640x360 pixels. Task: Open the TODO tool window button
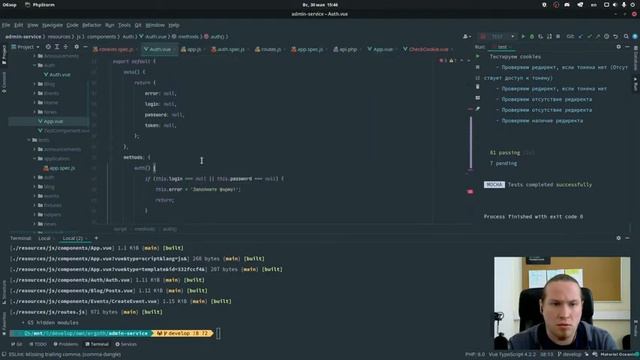tap(38, 344)
